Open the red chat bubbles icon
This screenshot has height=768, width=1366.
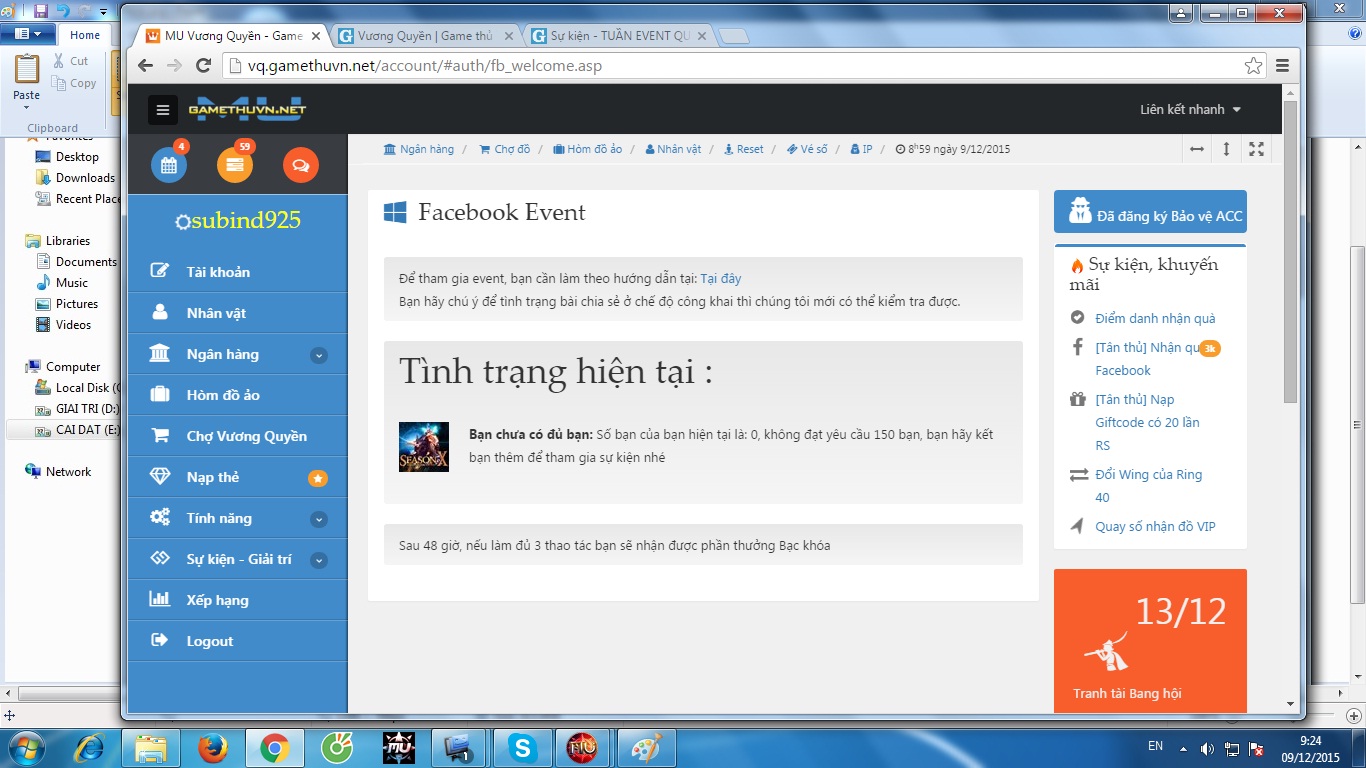[301, 165]
